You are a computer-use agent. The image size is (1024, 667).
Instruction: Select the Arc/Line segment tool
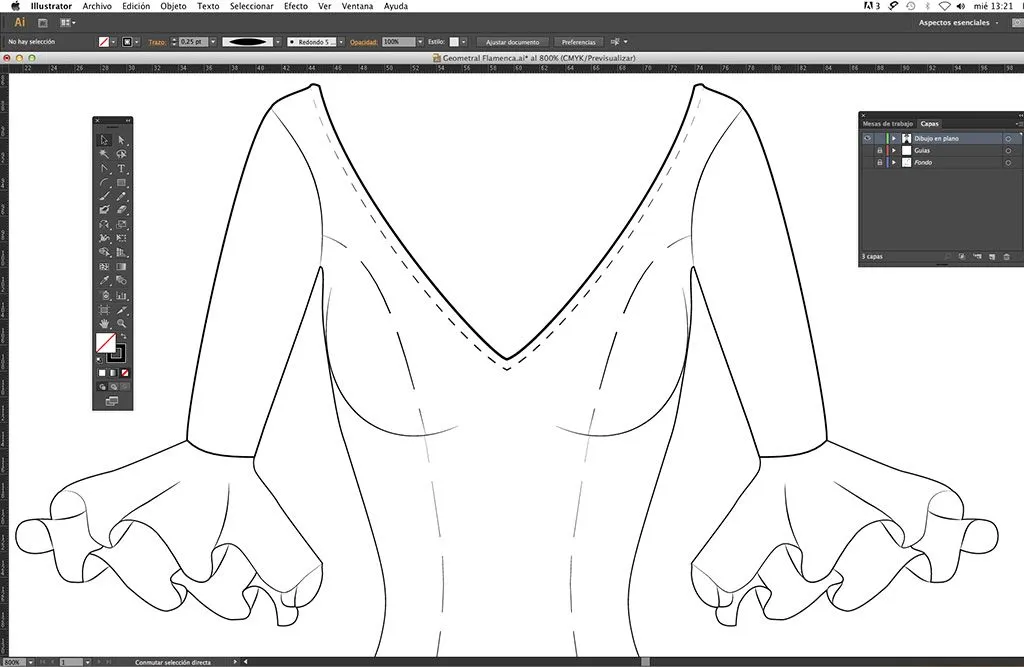(x=104, y=182)
